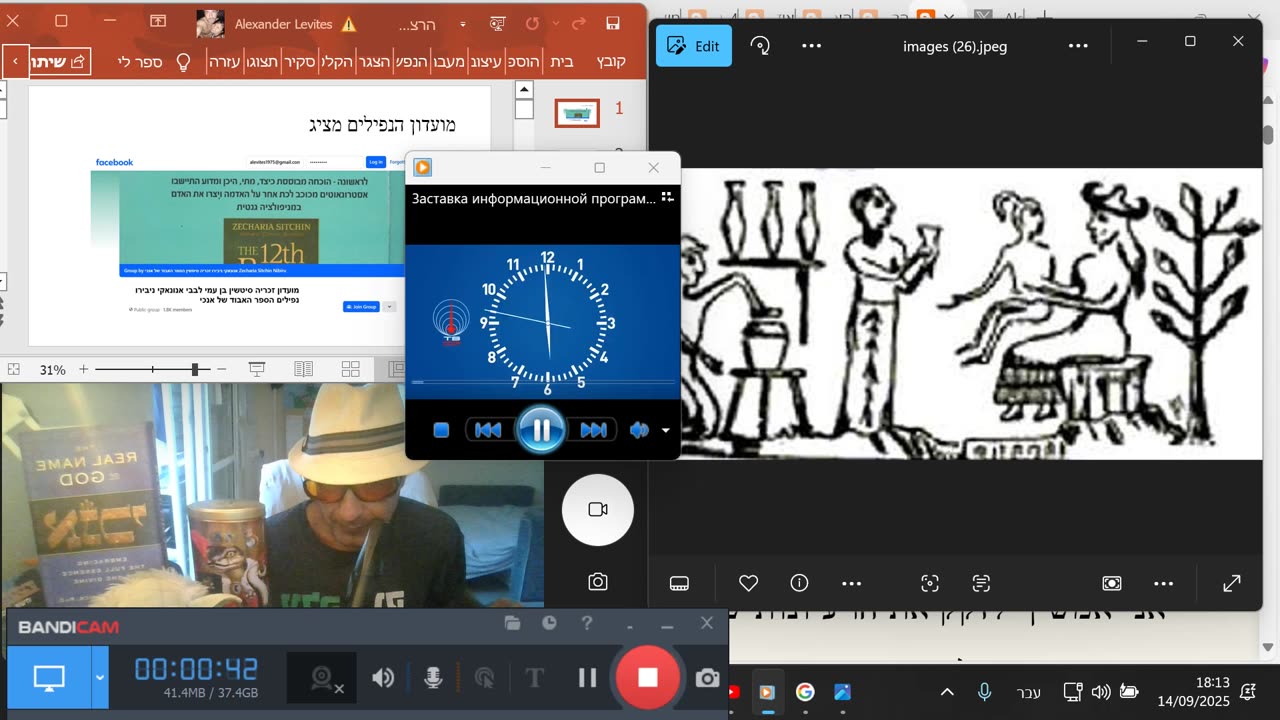Viewport: 1280px width, 720px height.
Task: Click the Tell Me lightbulb in PowerPoint
Action: (x=183, y=62)
